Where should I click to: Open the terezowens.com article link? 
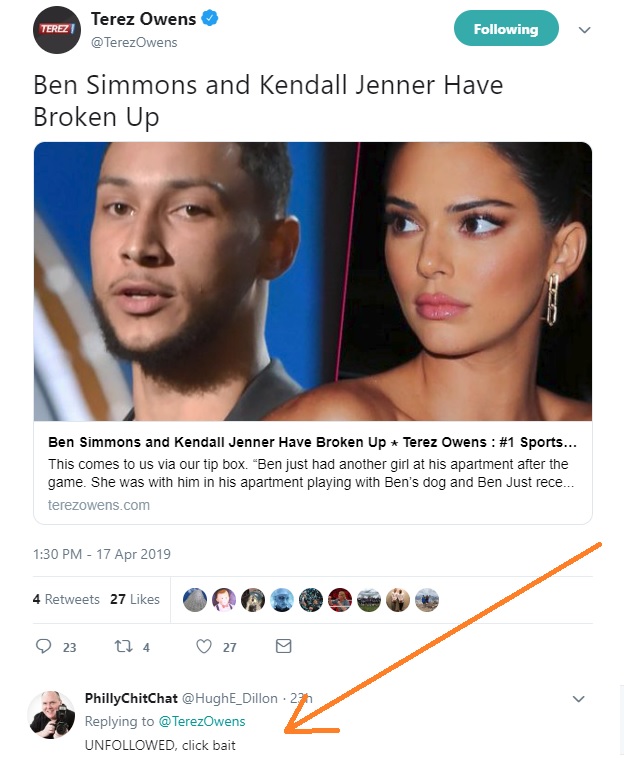99,505
